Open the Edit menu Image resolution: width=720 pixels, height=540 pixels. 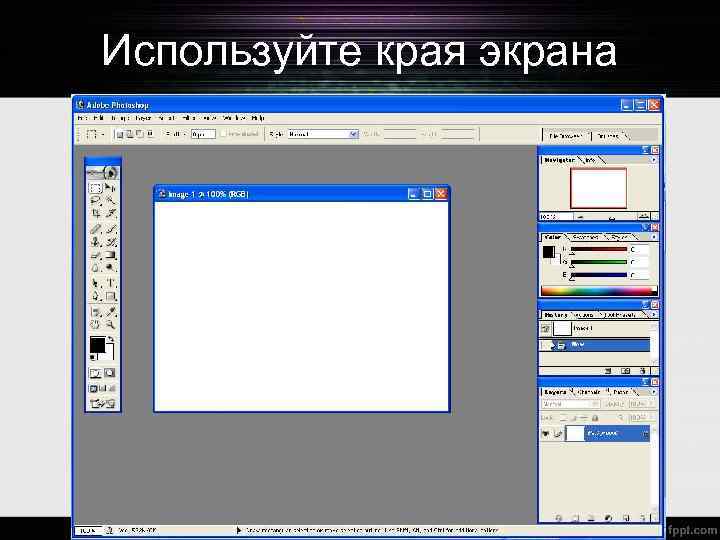98,118
